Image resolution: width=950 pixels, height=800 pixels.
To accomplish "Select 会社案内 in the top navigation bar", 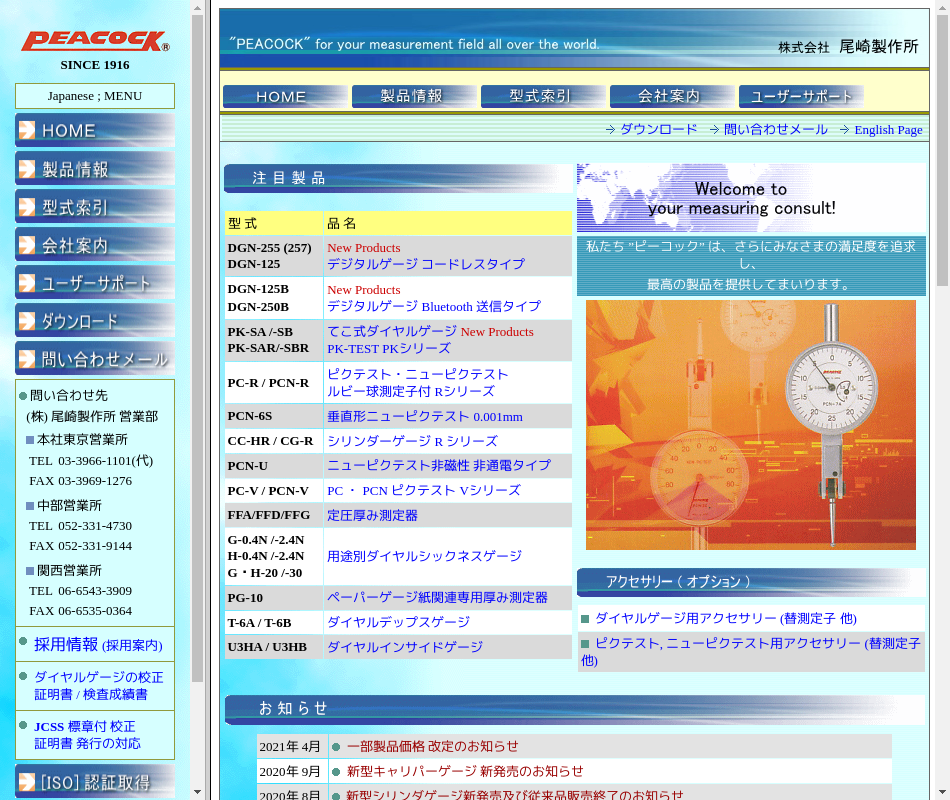I will click(x=671, y=96).
